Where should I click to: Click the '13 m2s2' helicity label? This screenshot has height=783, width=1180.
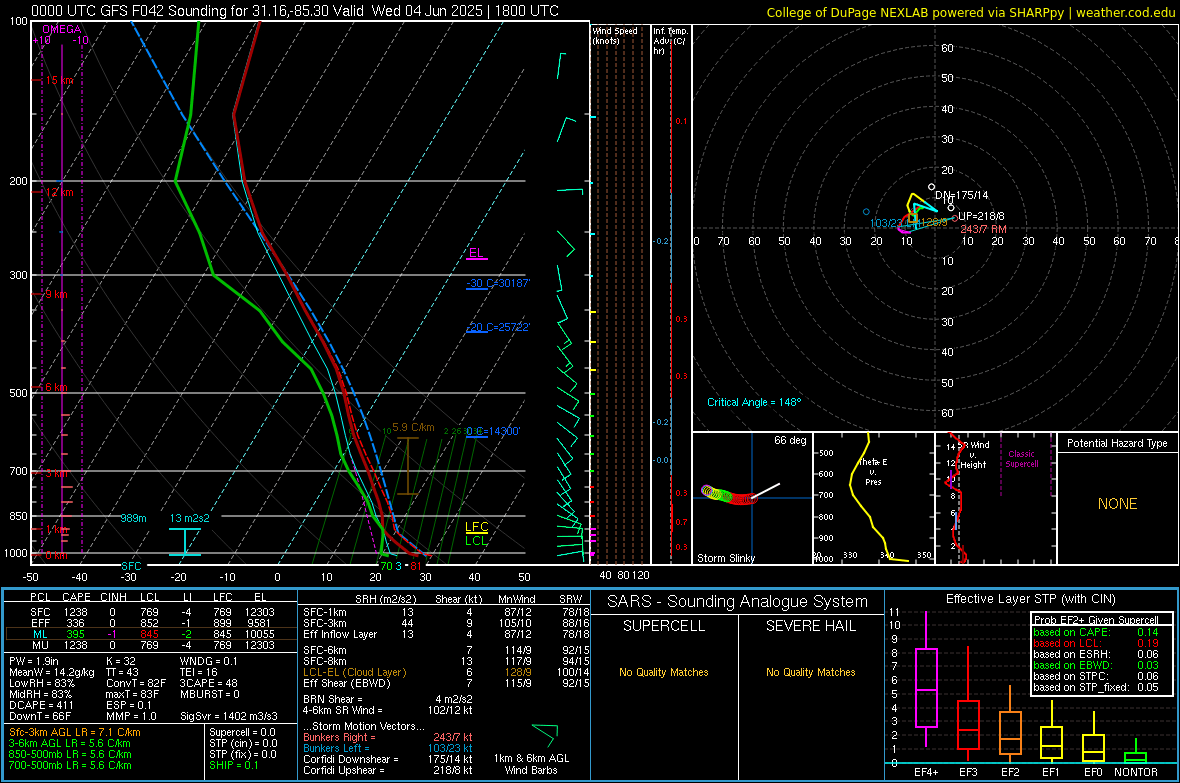[190, 518]
